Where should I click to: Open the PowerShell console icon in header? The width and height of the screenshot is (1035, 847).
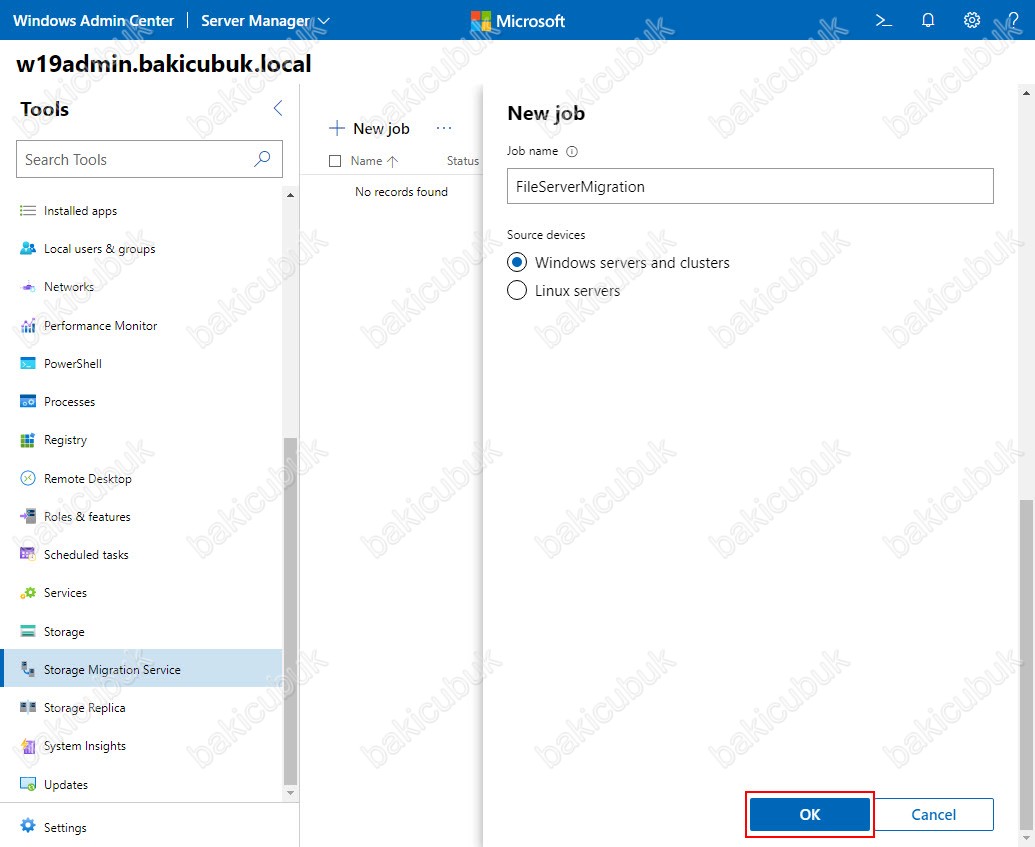(883, 20)
